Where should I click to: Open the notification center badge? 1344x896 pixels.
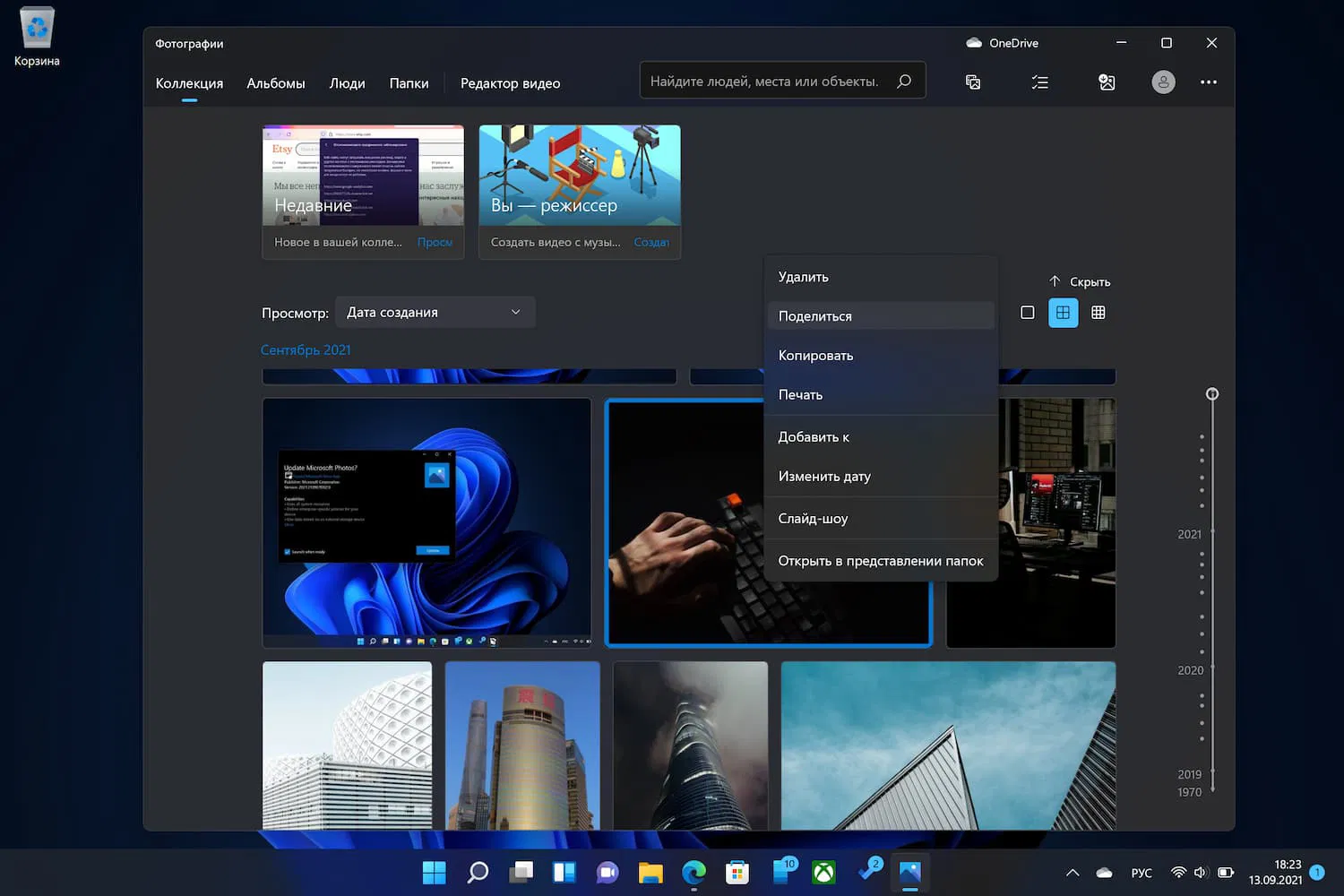(1317, 872)
